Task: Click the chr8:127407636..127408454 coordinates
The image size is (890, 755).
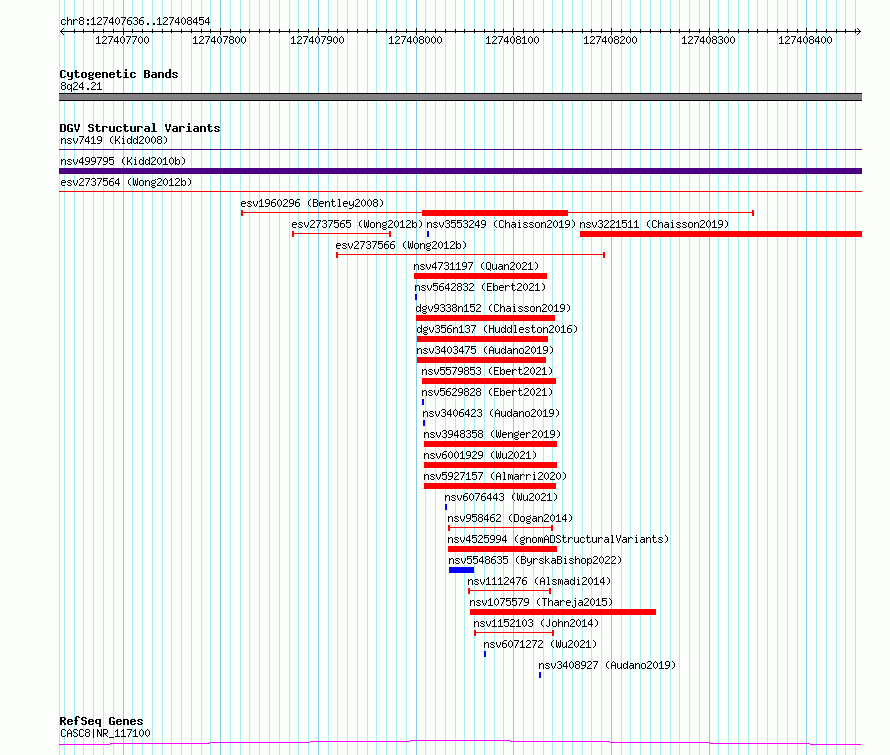Action: tap(135, 21)
